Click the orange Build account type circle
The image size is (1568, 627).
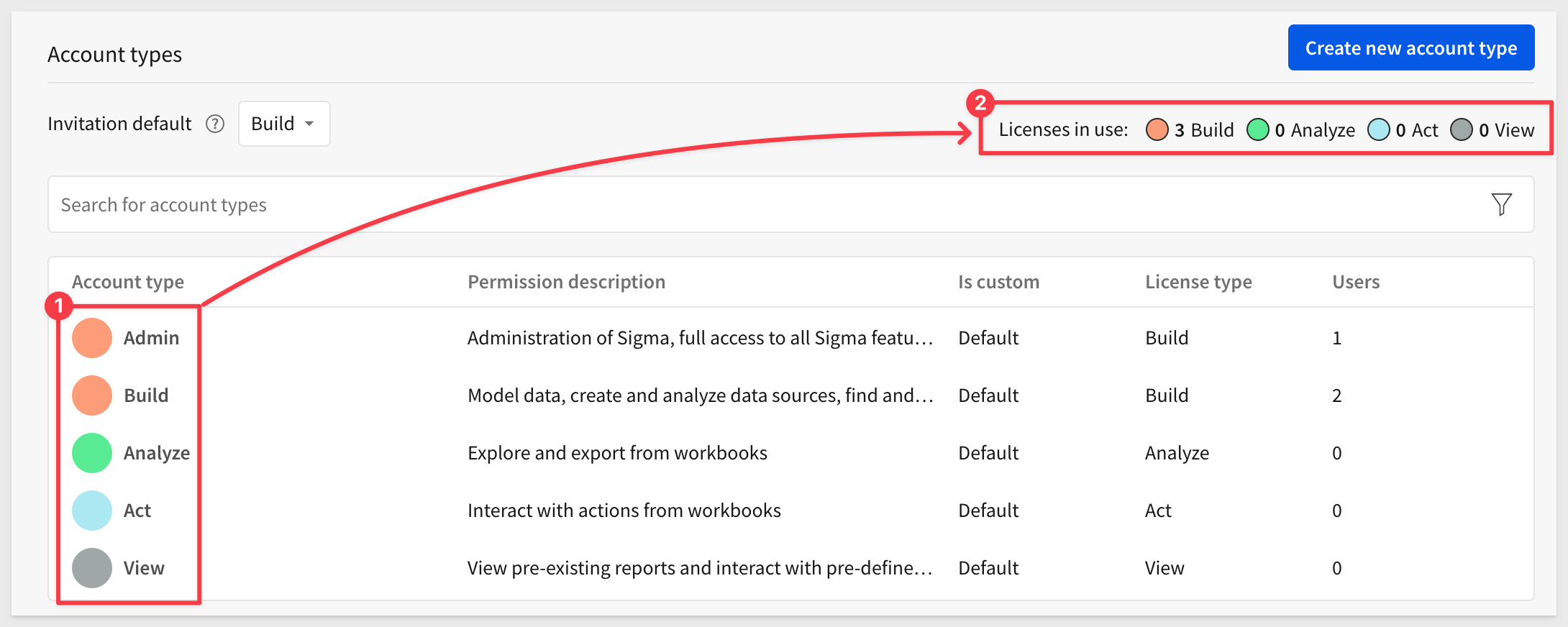tap(92, 395)
